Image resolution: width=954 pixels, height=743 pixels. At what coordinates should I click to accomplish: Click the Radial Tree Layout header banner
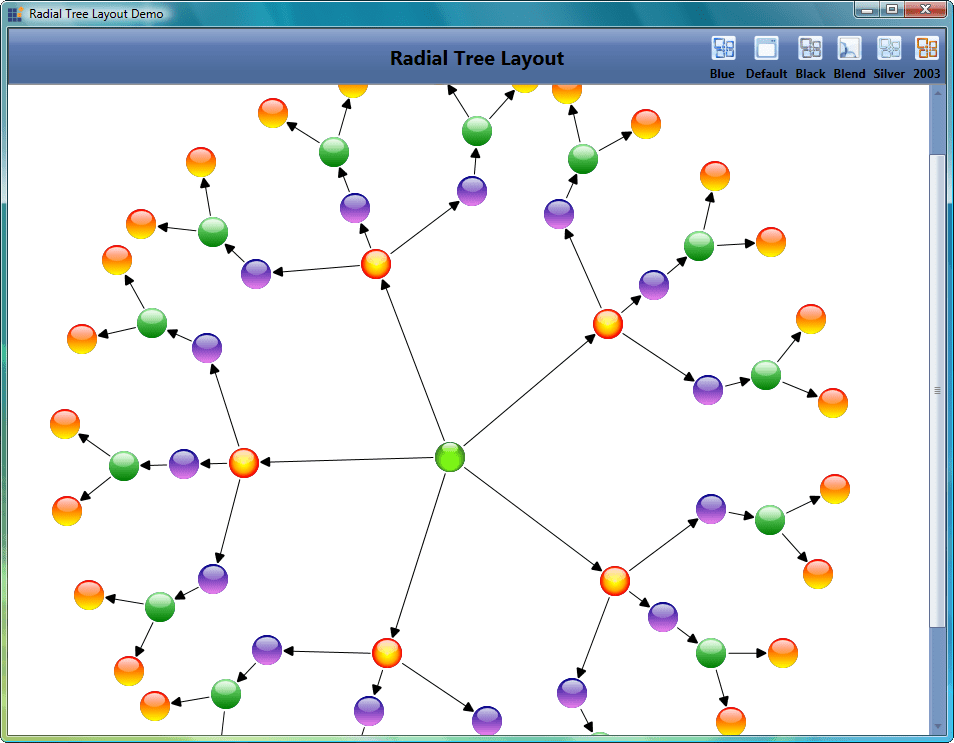click(477, 58)
